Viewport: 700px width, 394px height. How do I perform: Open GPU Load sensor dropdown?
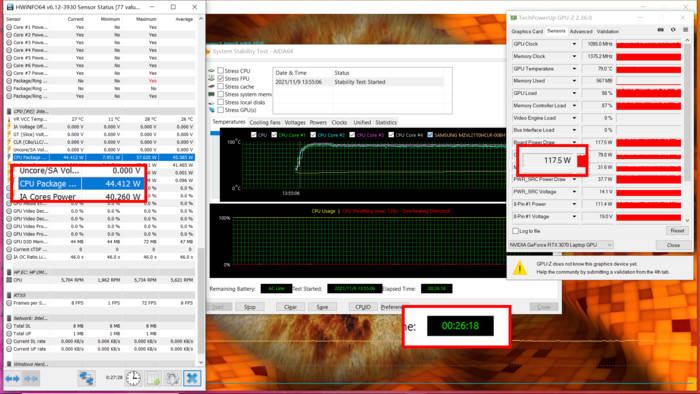coord(574,93)
